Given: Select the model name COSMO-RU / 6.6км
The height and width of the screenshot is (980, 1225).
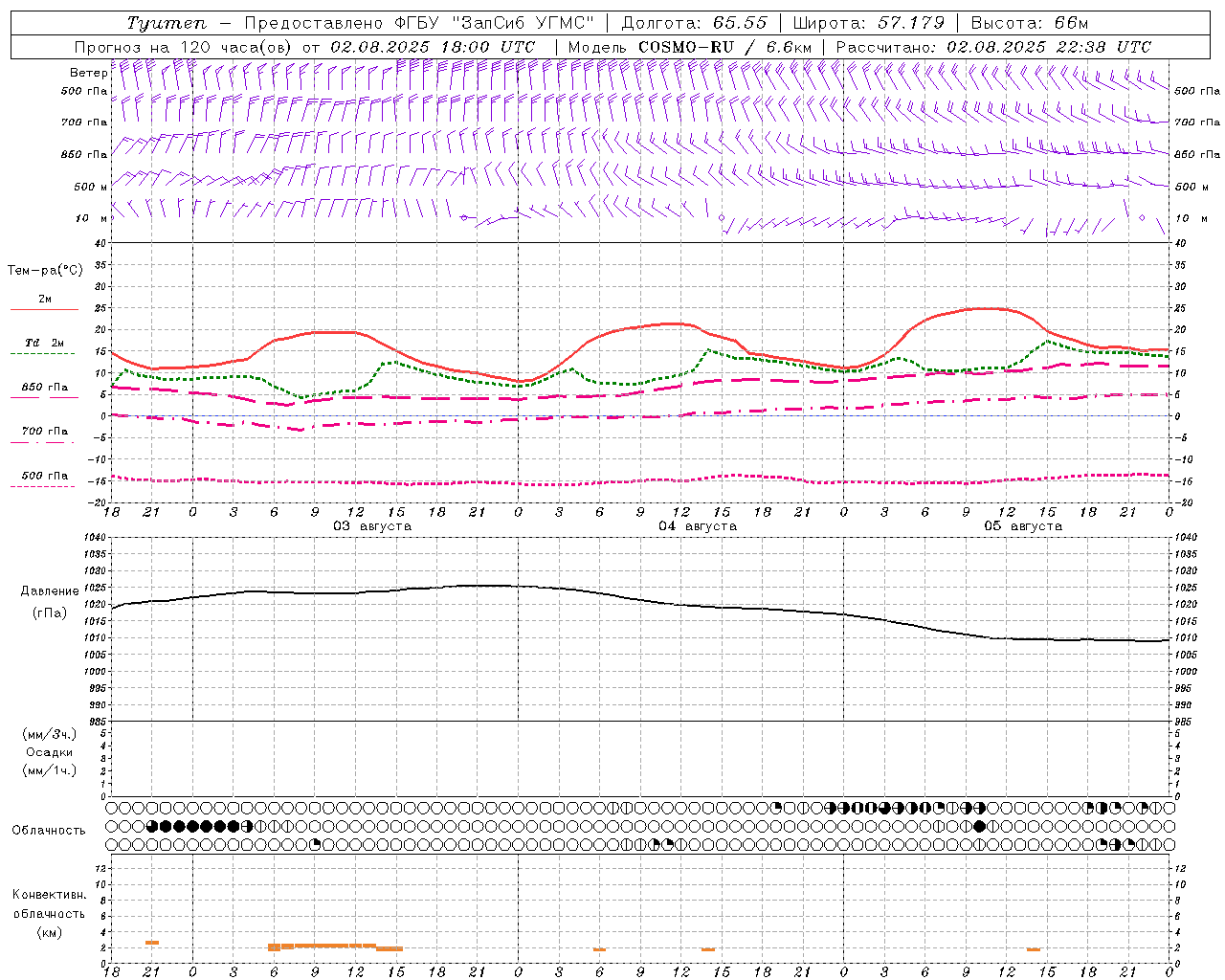Looking at the screenshot, I should (x=725, y=47).
